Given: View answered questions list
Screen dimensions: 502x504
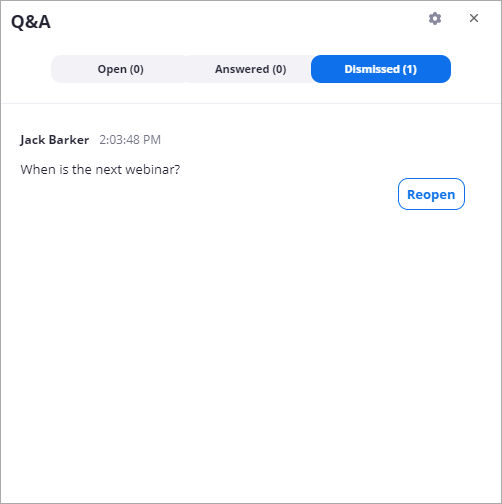Looking at the screenshot, I should (x=250, y=69).
